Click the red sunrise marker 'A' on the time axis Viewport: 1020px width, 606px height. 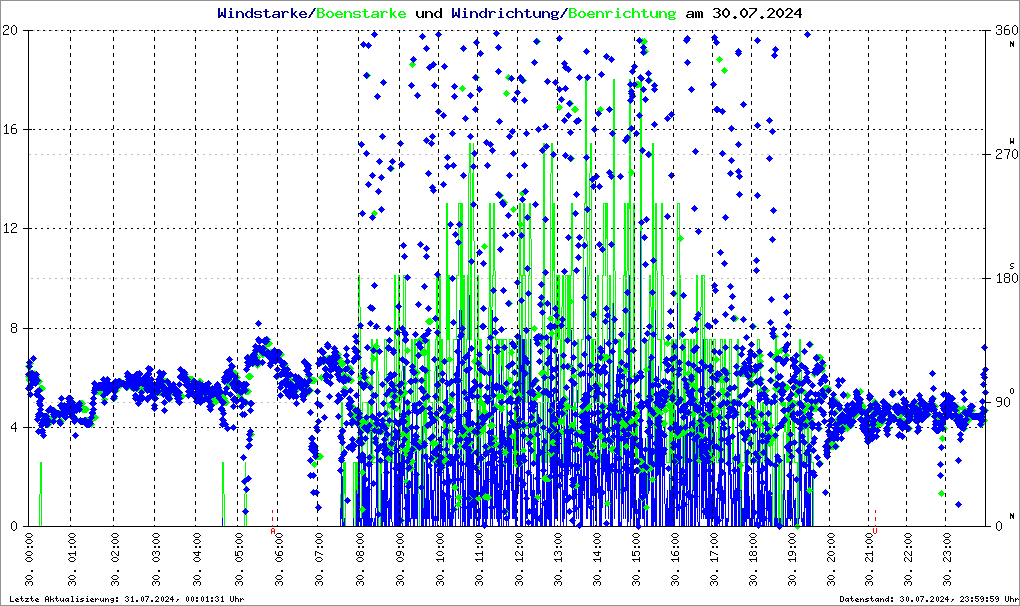[273, 531]
